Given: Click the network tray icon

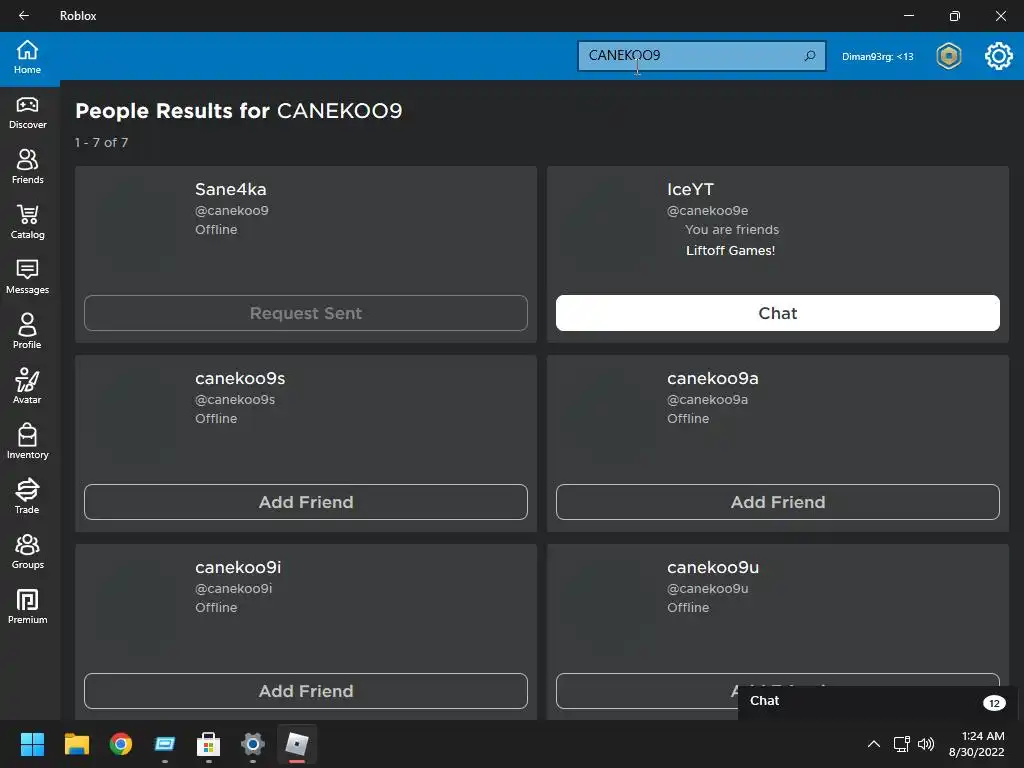Looking at the screenshot, I should click(x=902, y=744).
